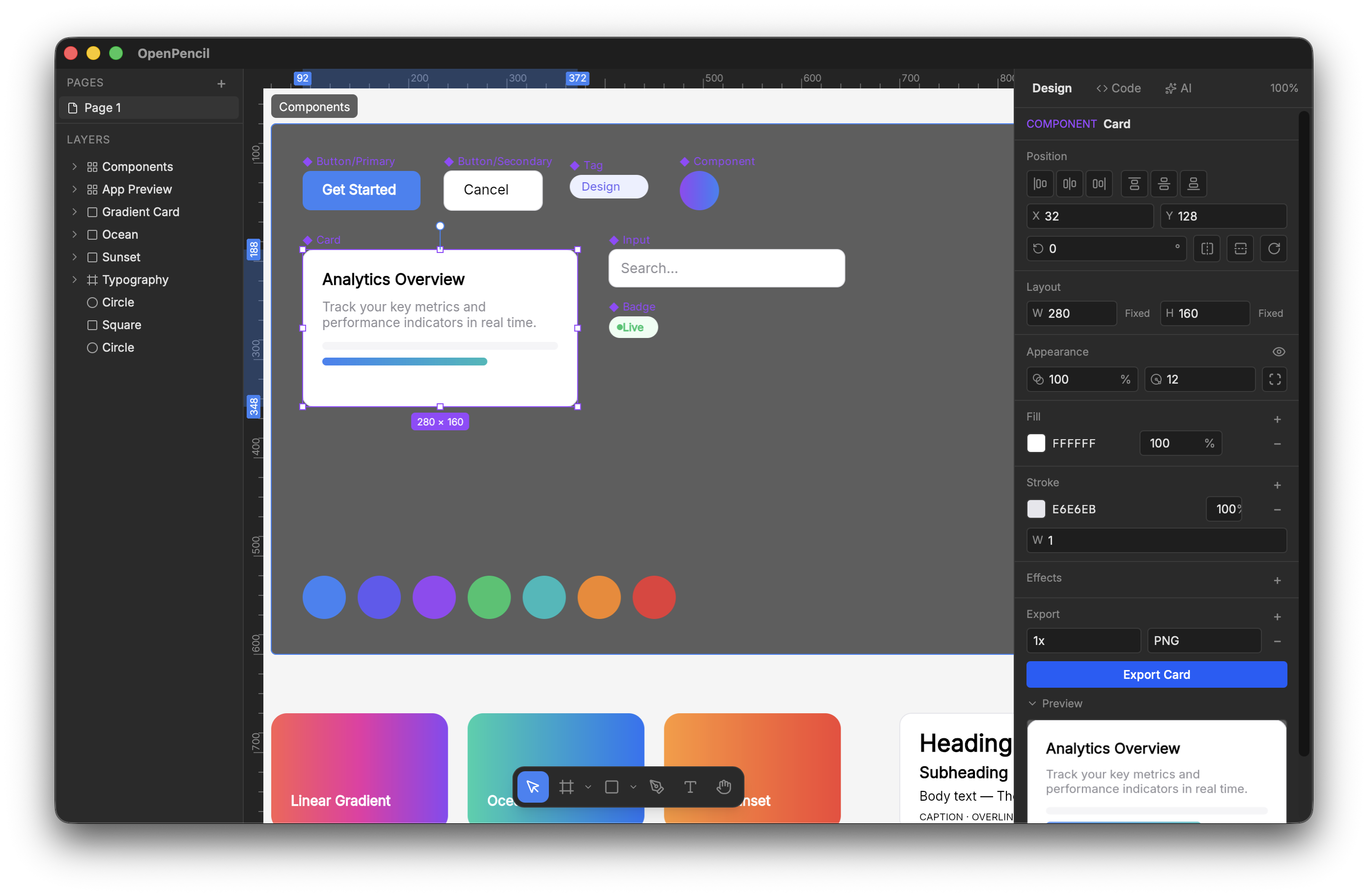Viewport: 1368px width, 896px height.
Task: Expand the Sunset layer
Action: tap(74, 257)
